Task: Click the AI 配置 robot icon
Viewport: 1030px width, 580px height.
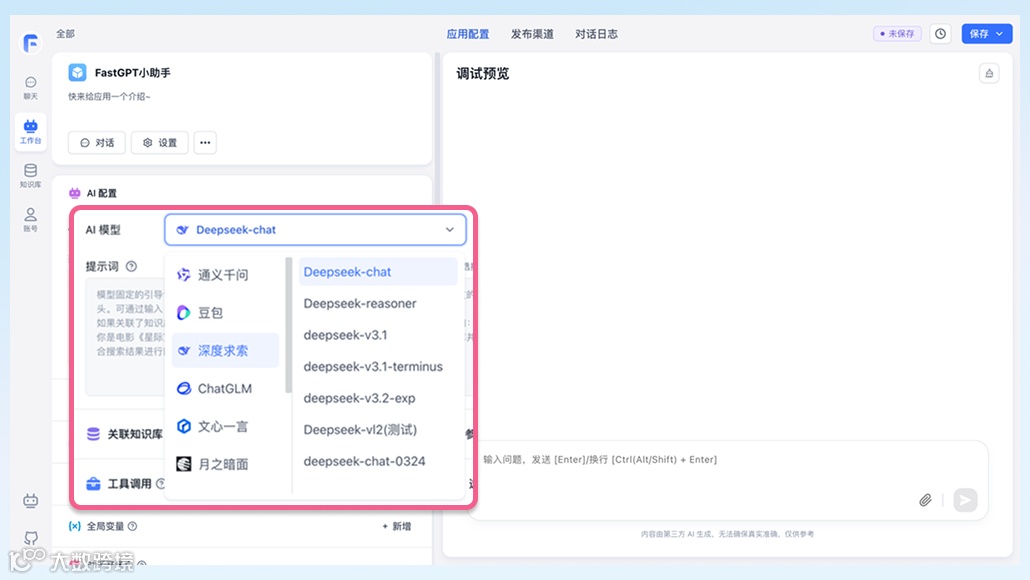Action: click(x=75, y=193)
